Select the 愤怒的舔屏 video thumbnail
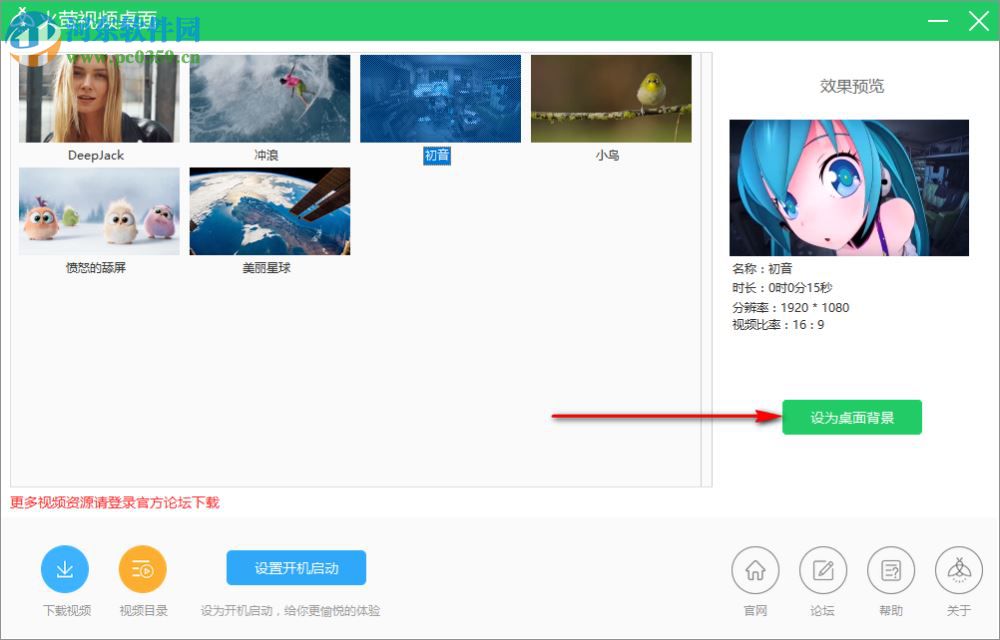 coord(98,210)
